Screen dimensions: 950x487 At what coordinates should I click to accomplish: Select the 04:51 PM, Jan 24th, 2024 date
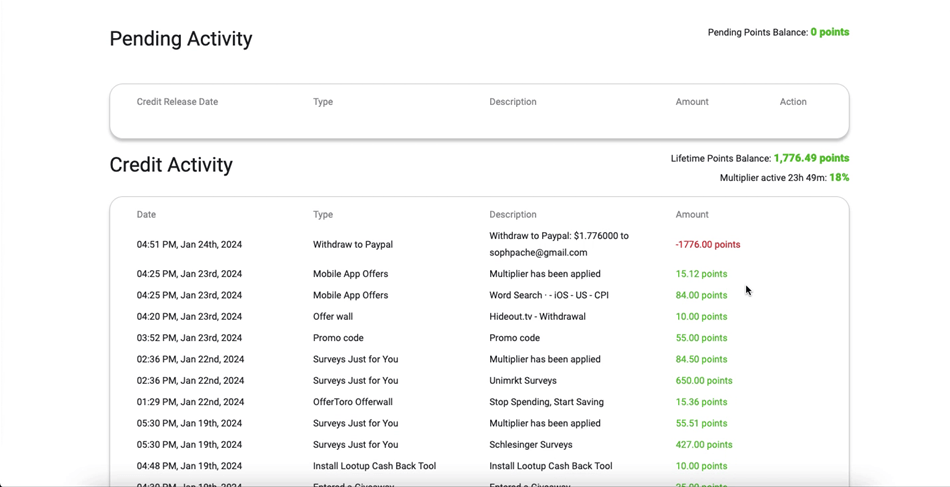coord(189,245)
